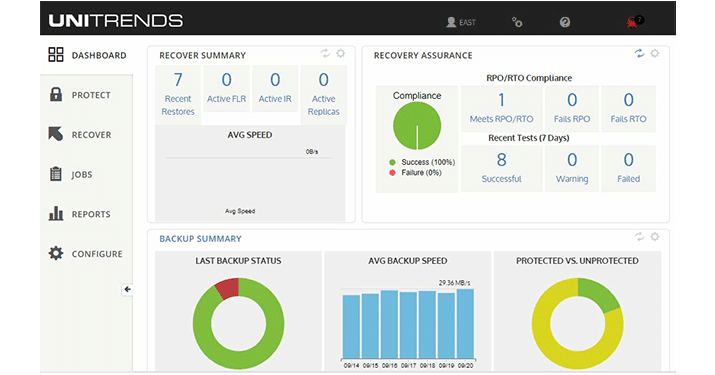The image size is (715, 375).
Task: Click the 29.36 MB/s speed value
Action: 454,283
